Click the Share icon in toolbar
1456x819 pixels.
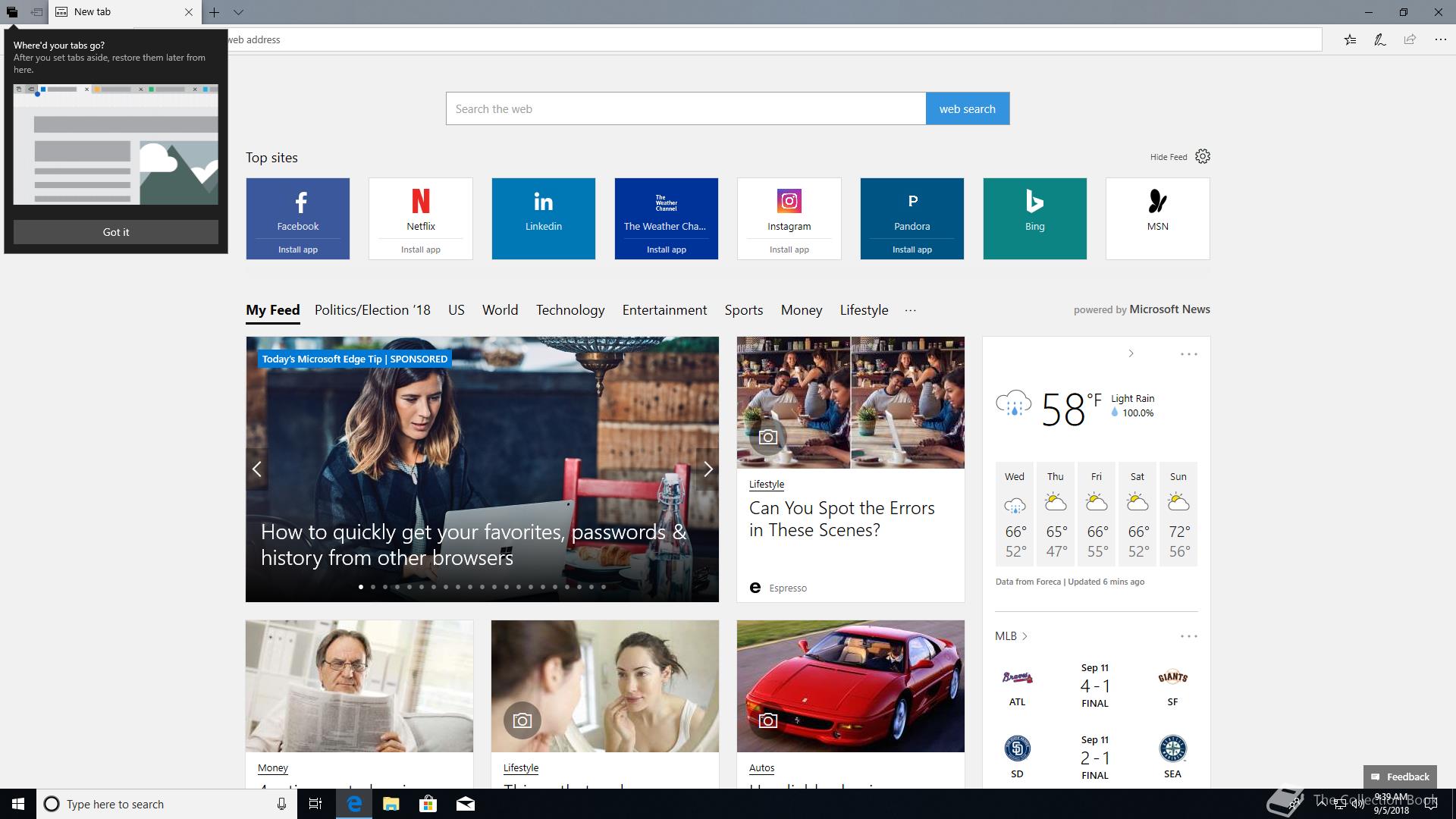(x=1410, y=39)
